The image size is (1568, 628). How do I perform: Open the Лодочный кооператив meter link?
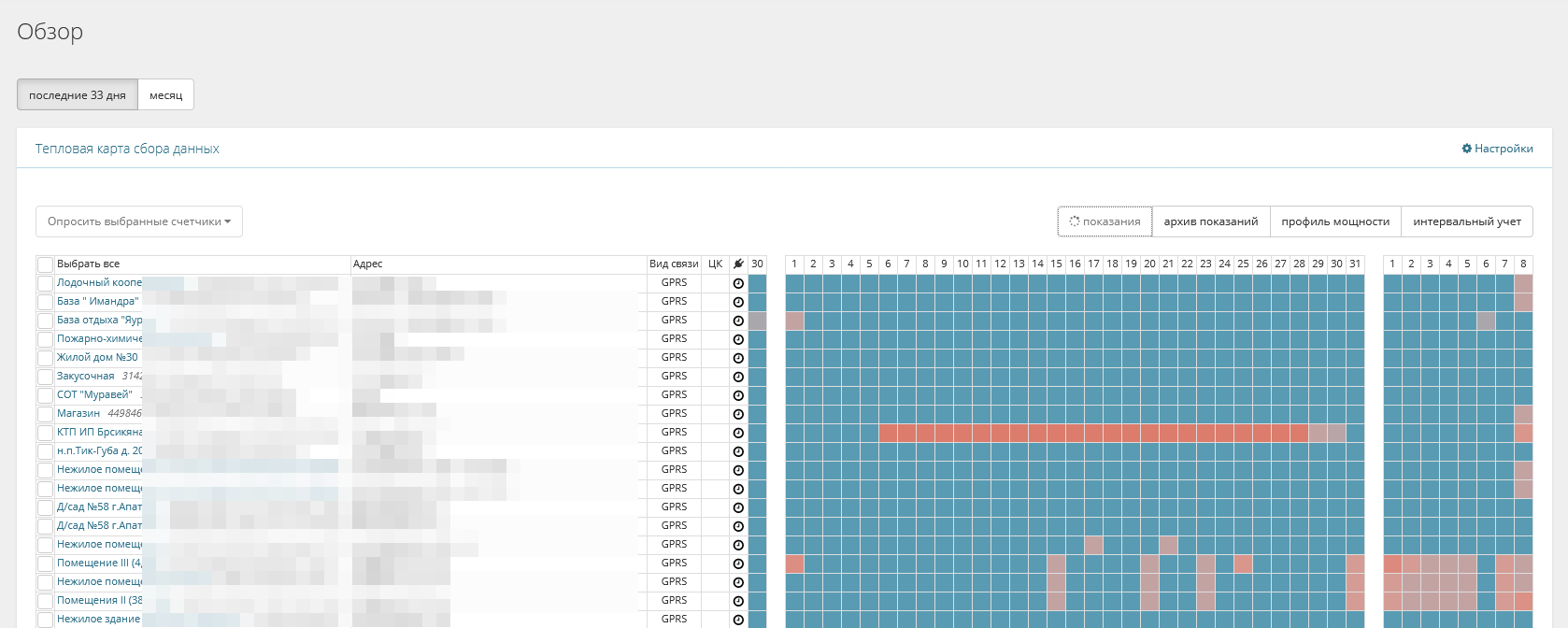tap(99, 282)
